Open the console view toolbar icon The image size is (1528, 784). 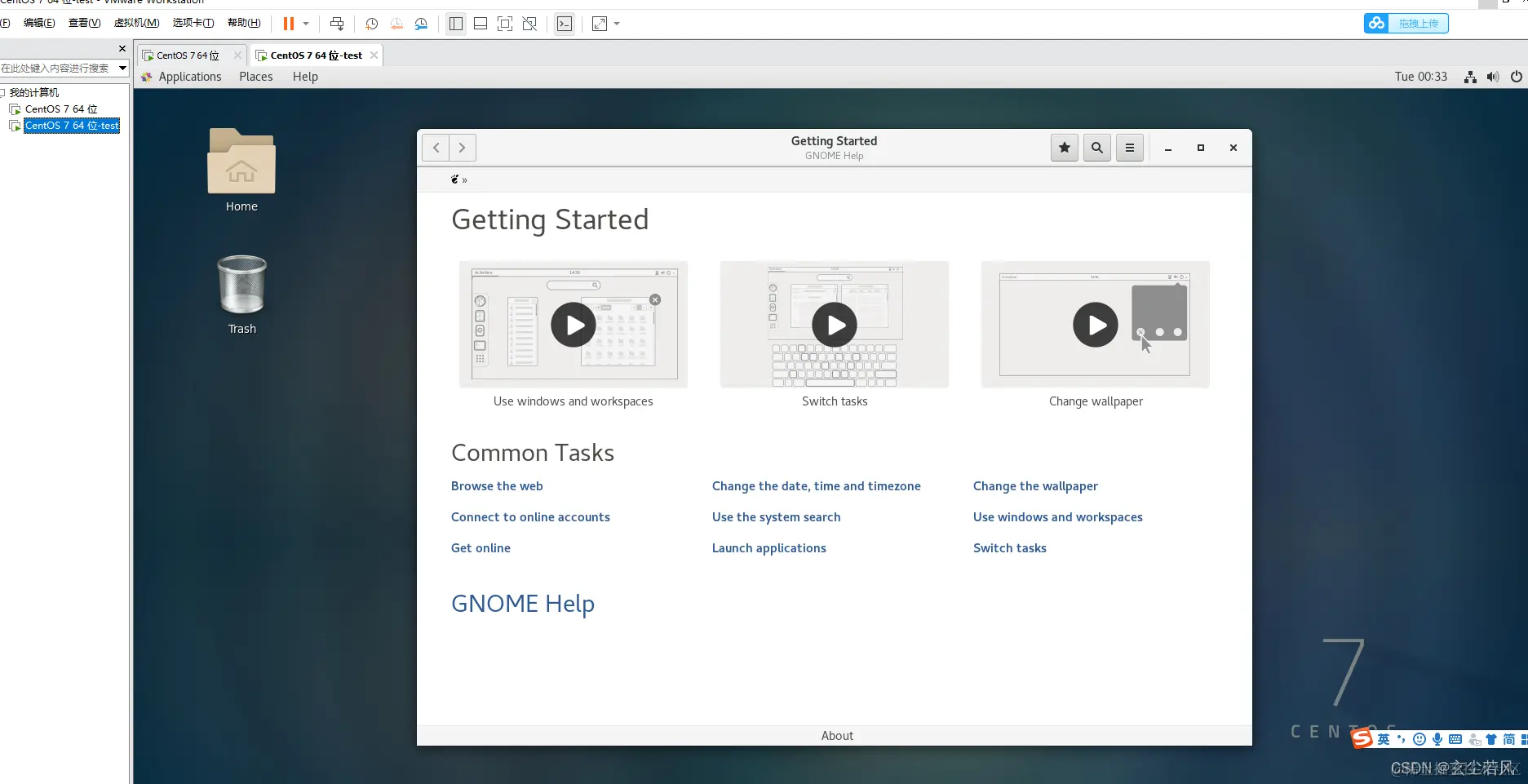coord(565,24)
